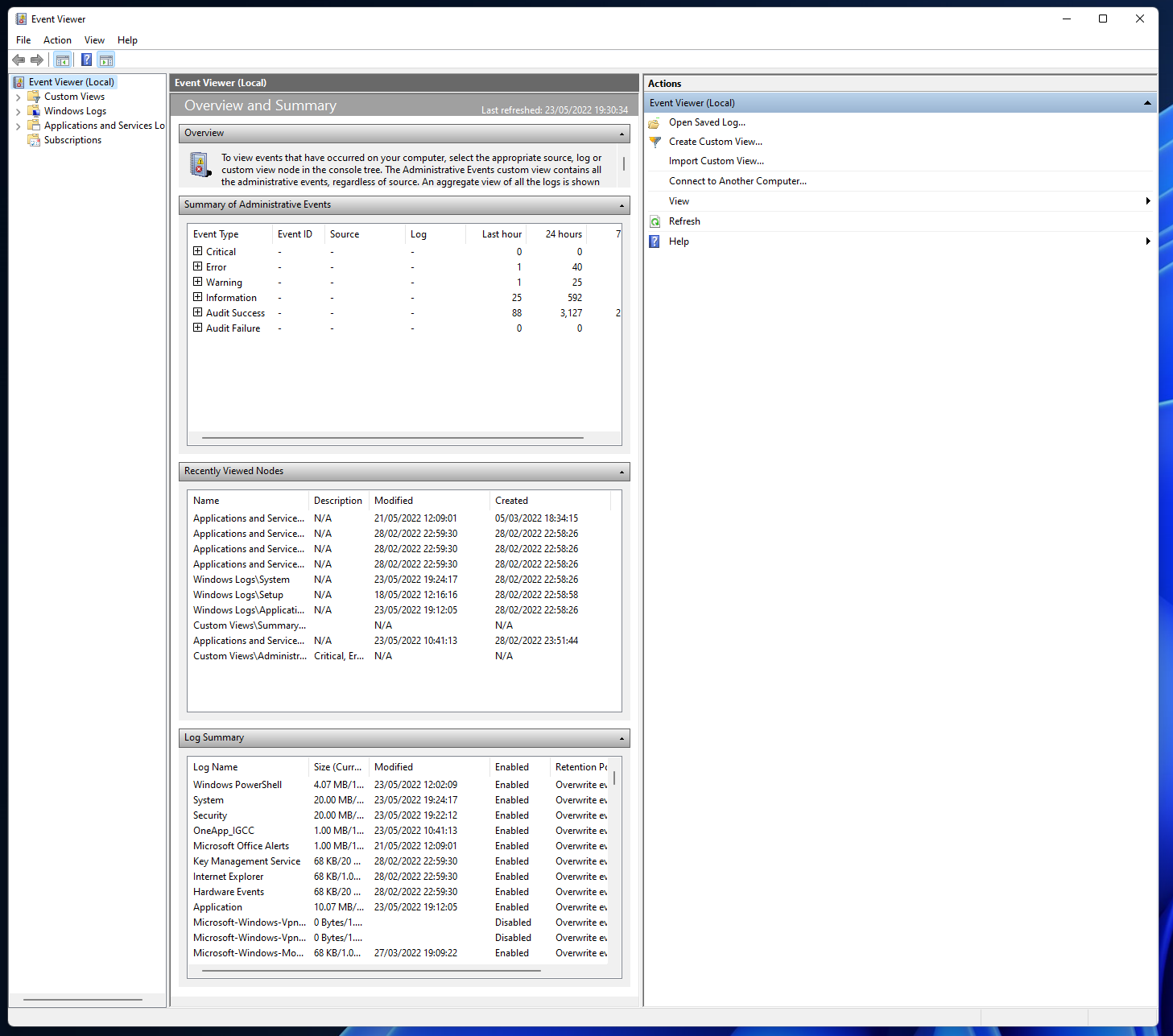Collapse the Recently Viewed Nodes section
Image resolution: width=1173 pixels, height=1036 pixels.
[x=622, y=472]
